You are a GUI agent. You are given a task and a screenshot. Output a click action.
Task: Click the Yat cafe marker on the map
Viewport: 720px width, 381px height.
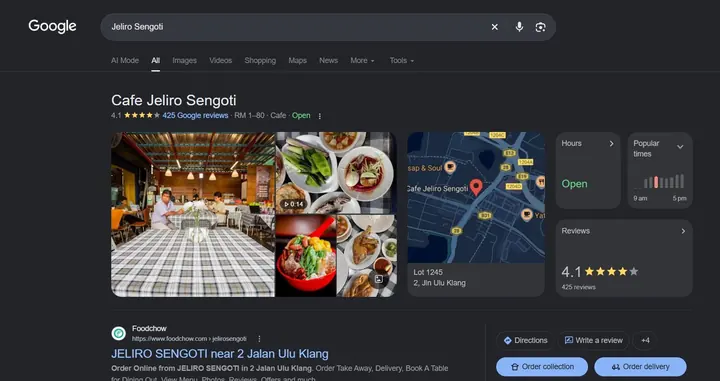(x=527, y=214)
